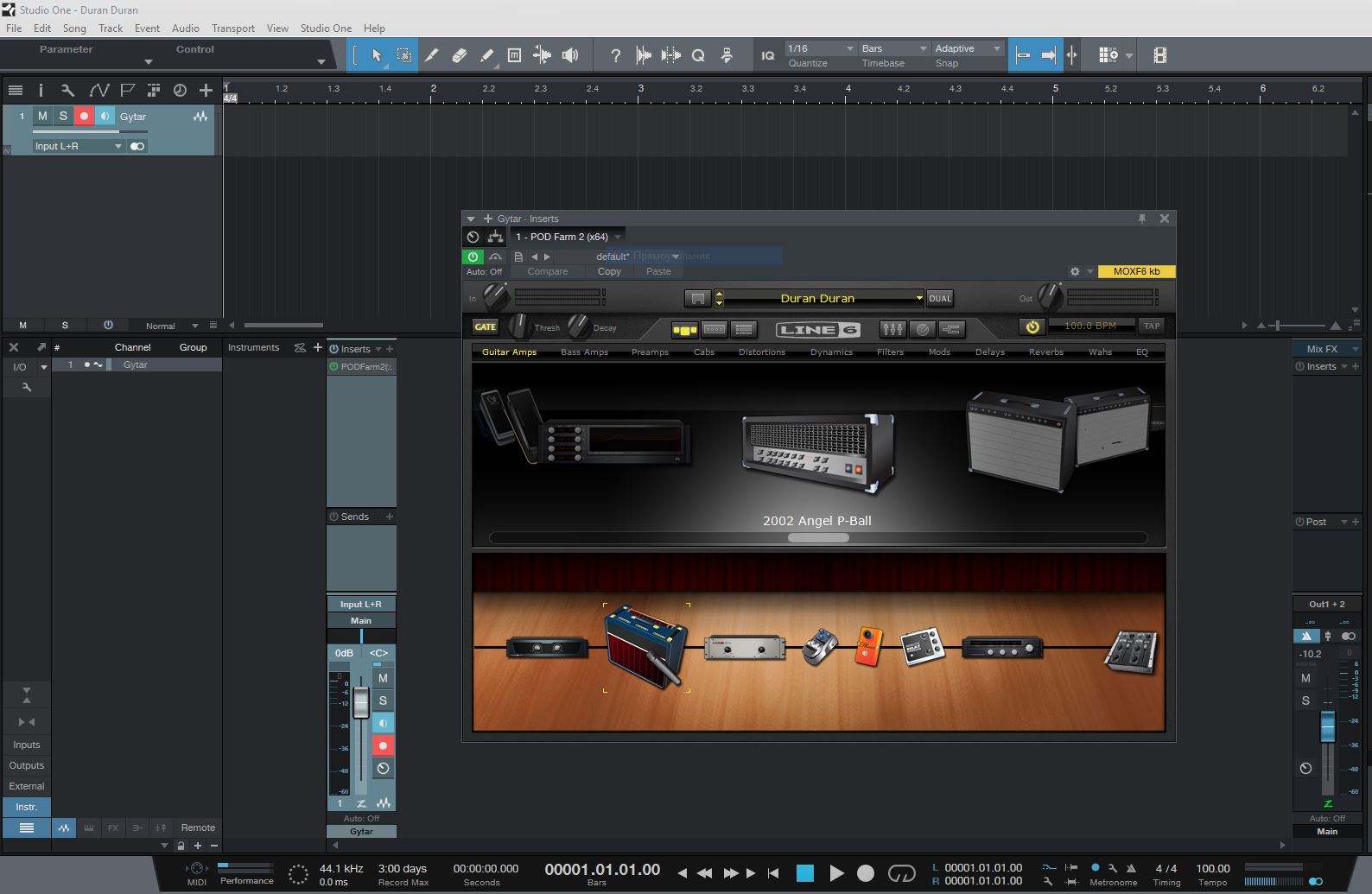Toggle the Loop button in transport
The image size is (1372, 894).
pyautogui.click(x=901, y=873)
